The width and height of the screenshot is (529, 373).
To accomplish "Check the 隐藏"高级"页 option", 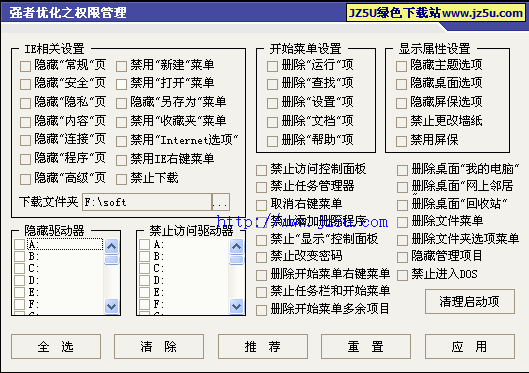I will 25,179.
